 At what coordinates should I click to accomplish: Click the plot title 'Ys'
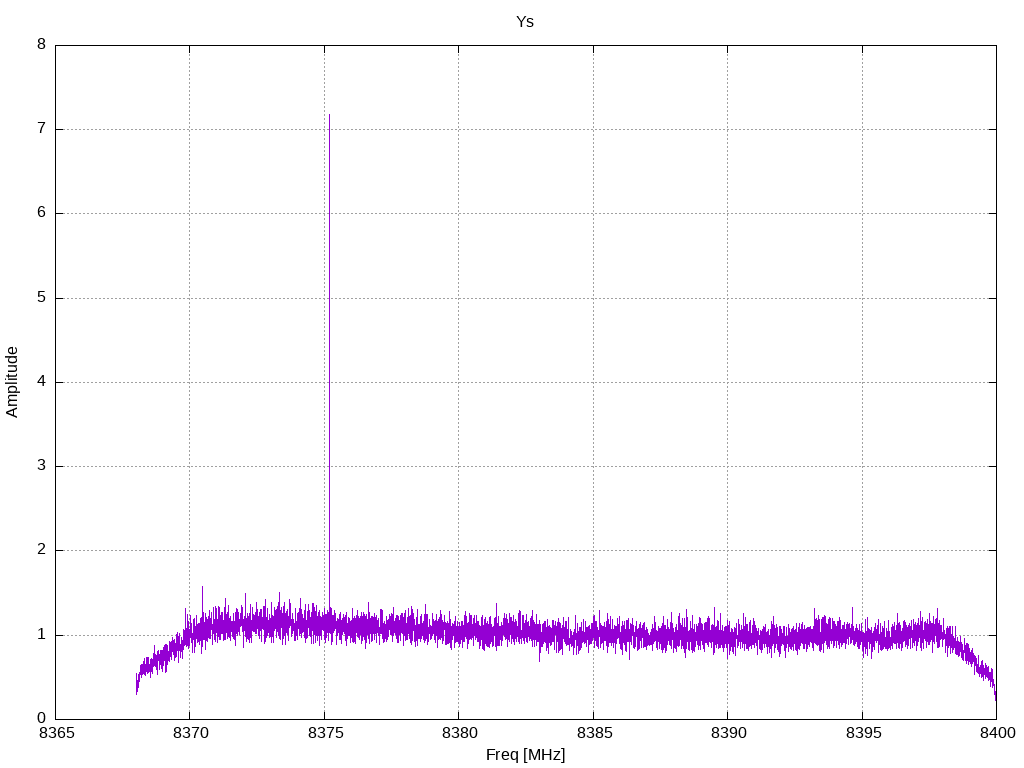coord(525,22)
